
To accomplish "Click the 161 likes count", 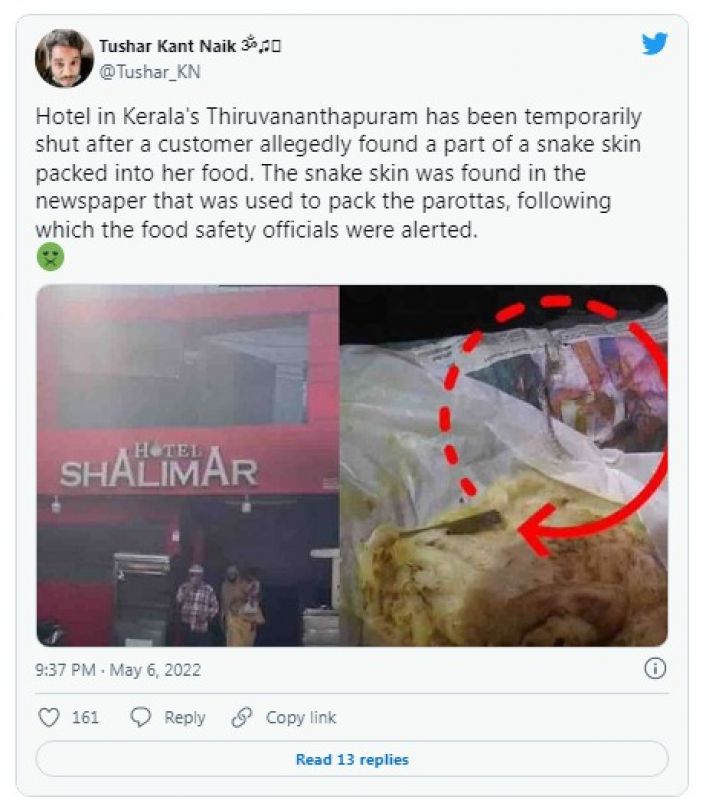I will point(85,717).
